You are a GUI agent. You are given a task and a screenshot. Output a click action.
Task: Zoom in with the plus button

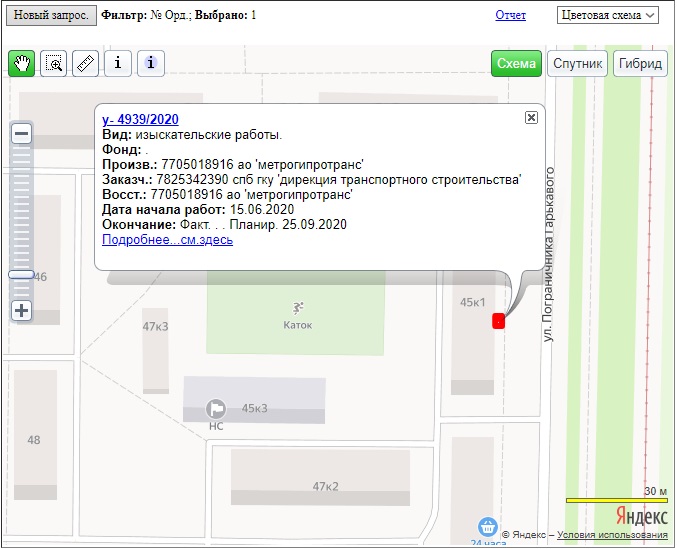(21, 310)
